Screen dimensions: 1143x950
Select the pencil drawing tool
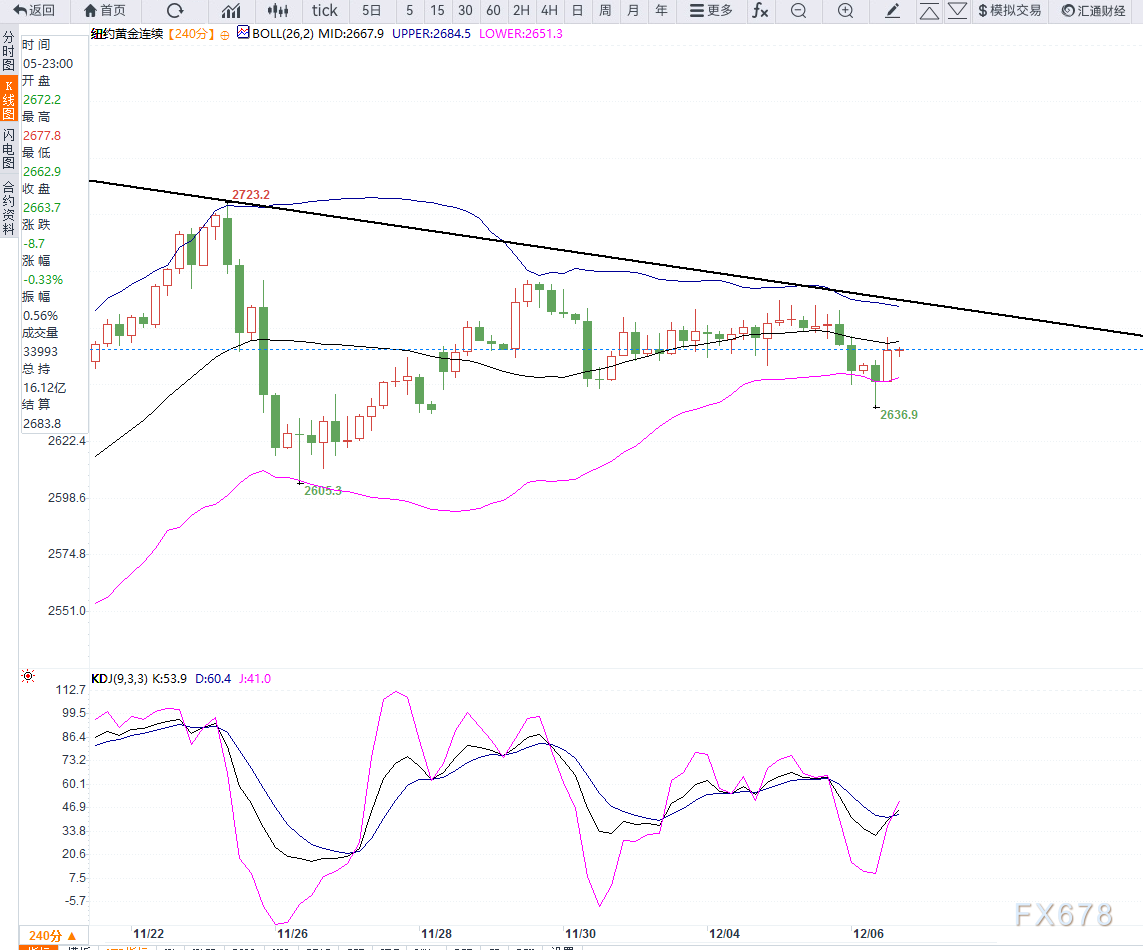893,11
